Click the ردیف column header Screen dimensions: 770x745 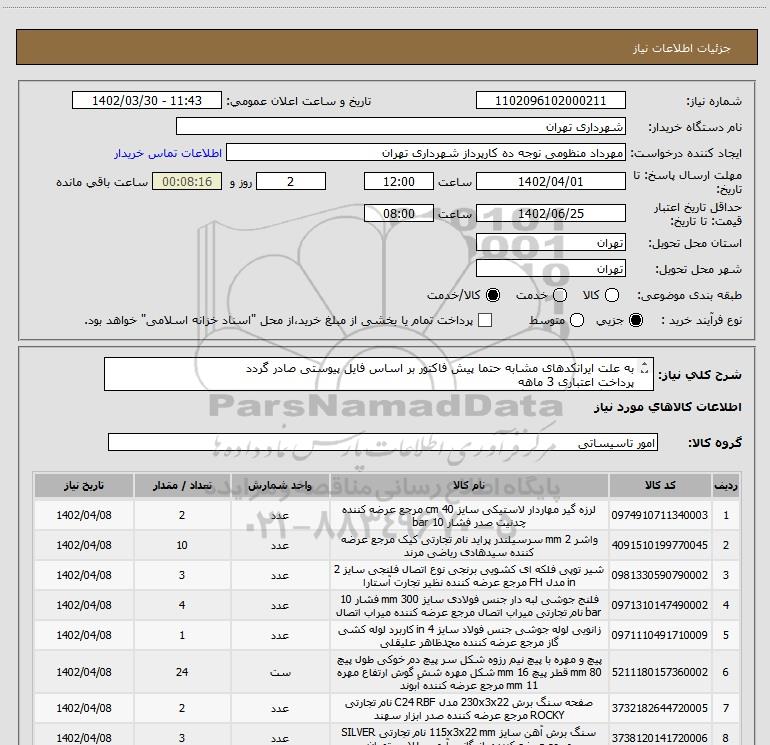[x=726, y=486]
